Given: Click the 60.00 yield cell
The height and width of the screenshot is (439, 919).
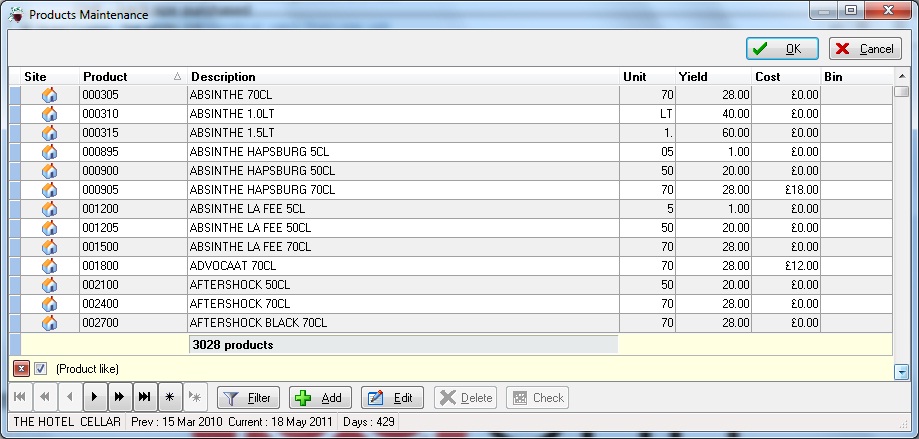Looking at the screenshot, I should (x=713, y=133).
